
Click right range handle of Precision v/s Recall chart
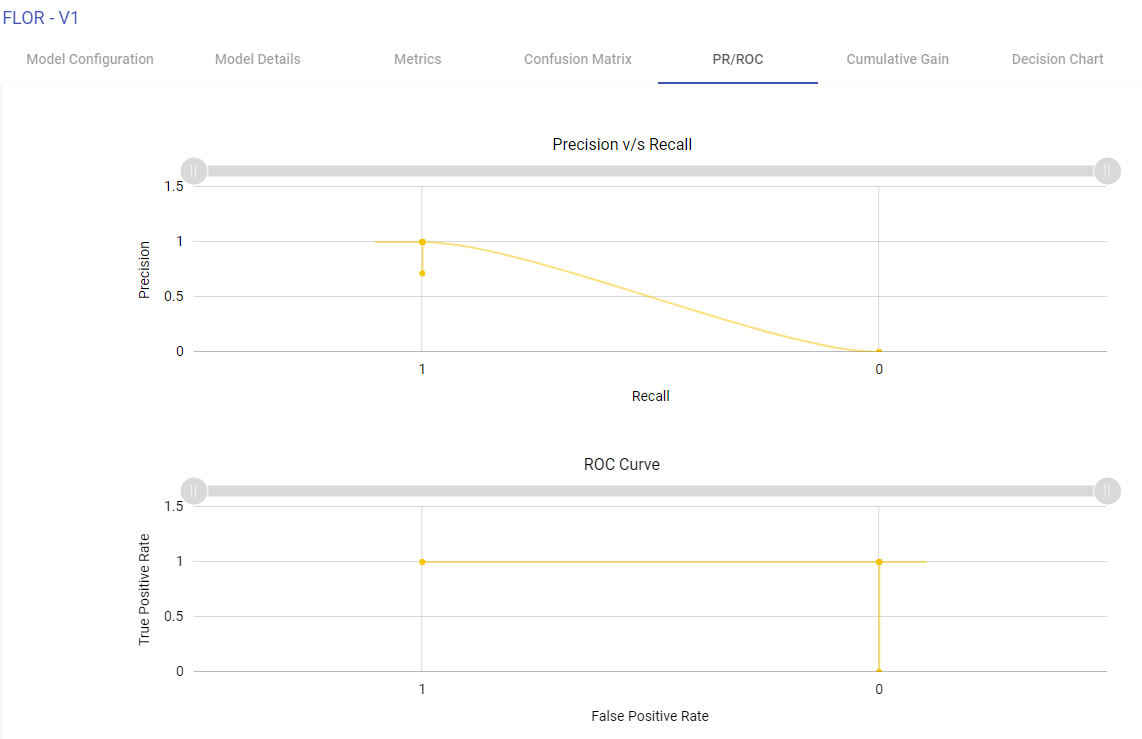click(1107, 171)
